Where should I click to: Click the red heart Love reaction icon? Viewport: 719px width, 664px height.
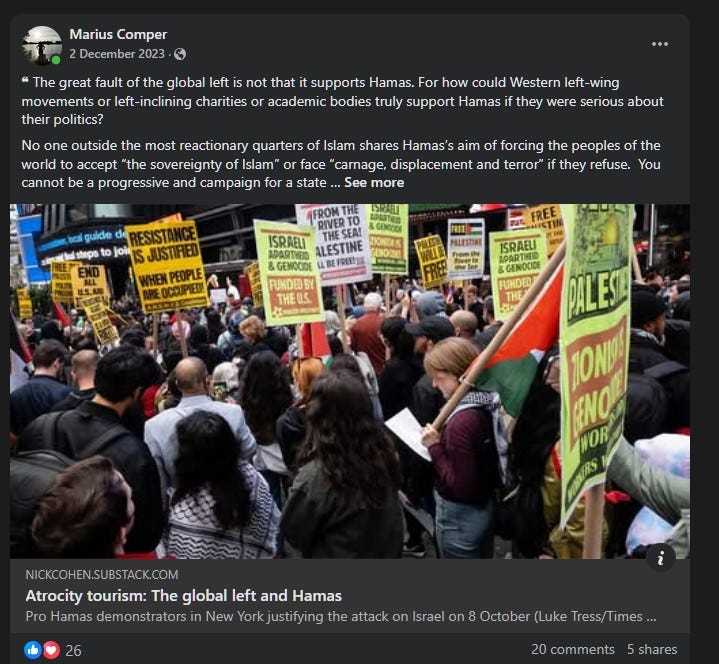pos(51,650)
